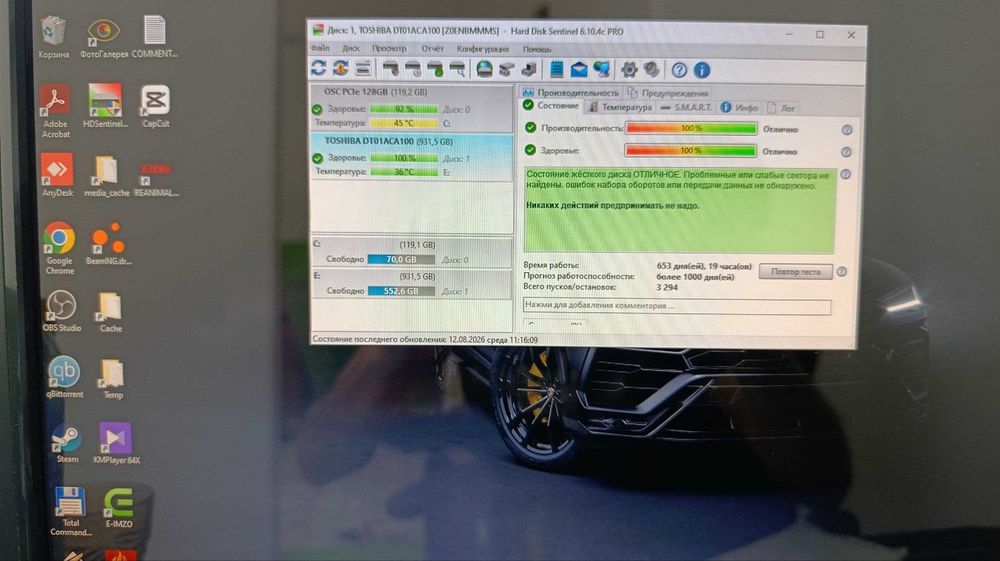Open the blue notepad report icon
Viewport: 1000px width, 561px height.
coord(557,69)
